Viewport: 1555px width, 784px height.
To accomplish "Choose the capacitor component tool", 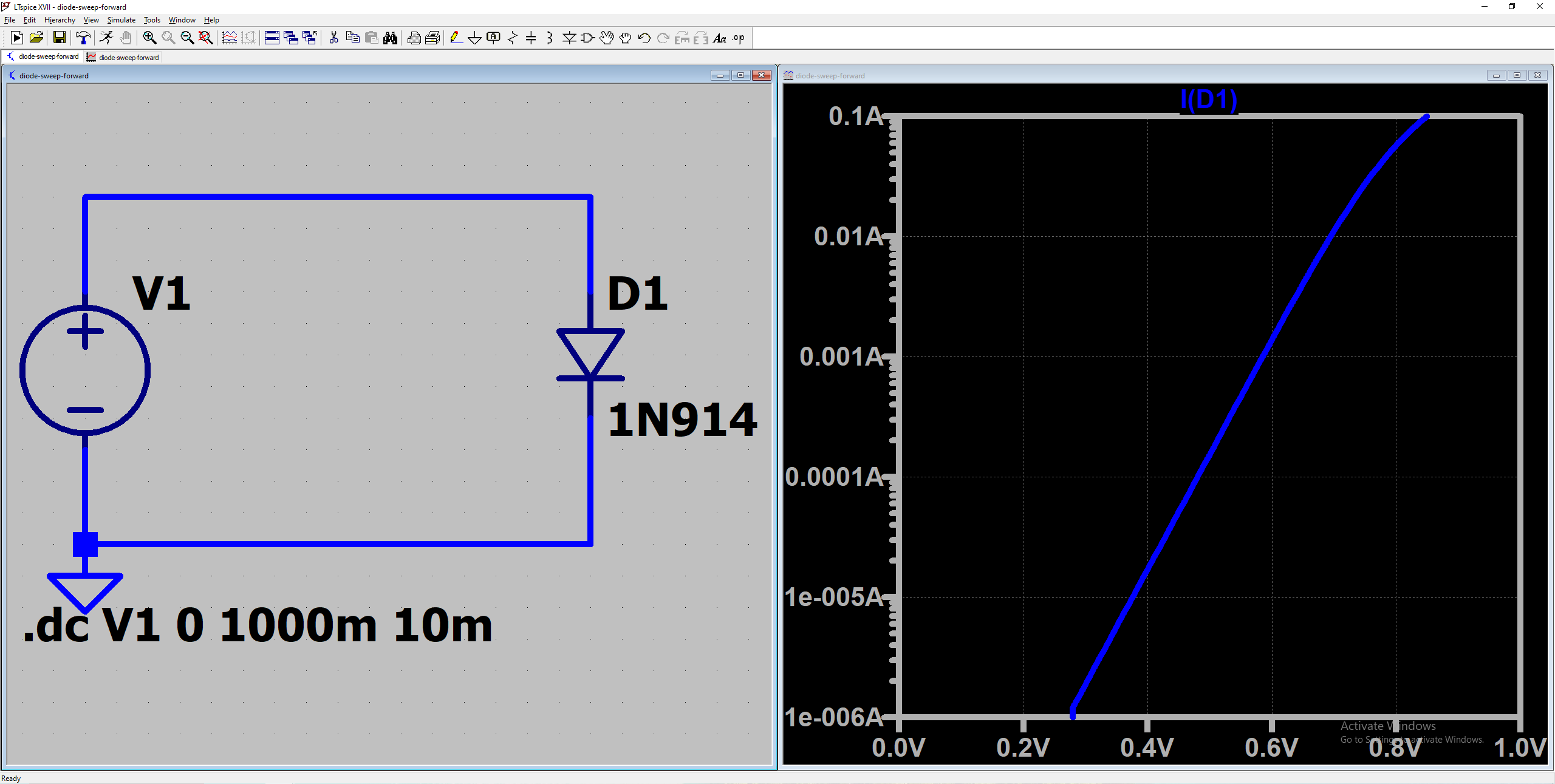I will click(531, 38).
